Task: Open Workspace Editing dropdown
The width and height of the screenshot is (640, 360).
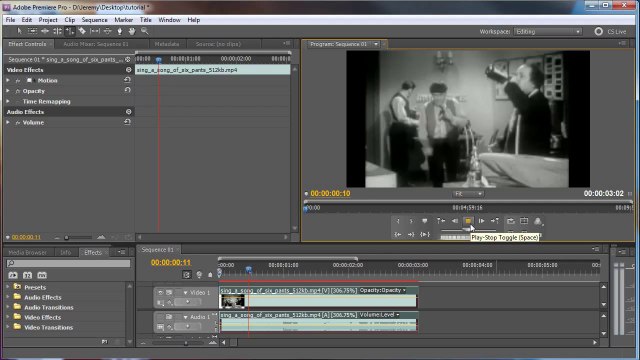Action: click(548, 31)
